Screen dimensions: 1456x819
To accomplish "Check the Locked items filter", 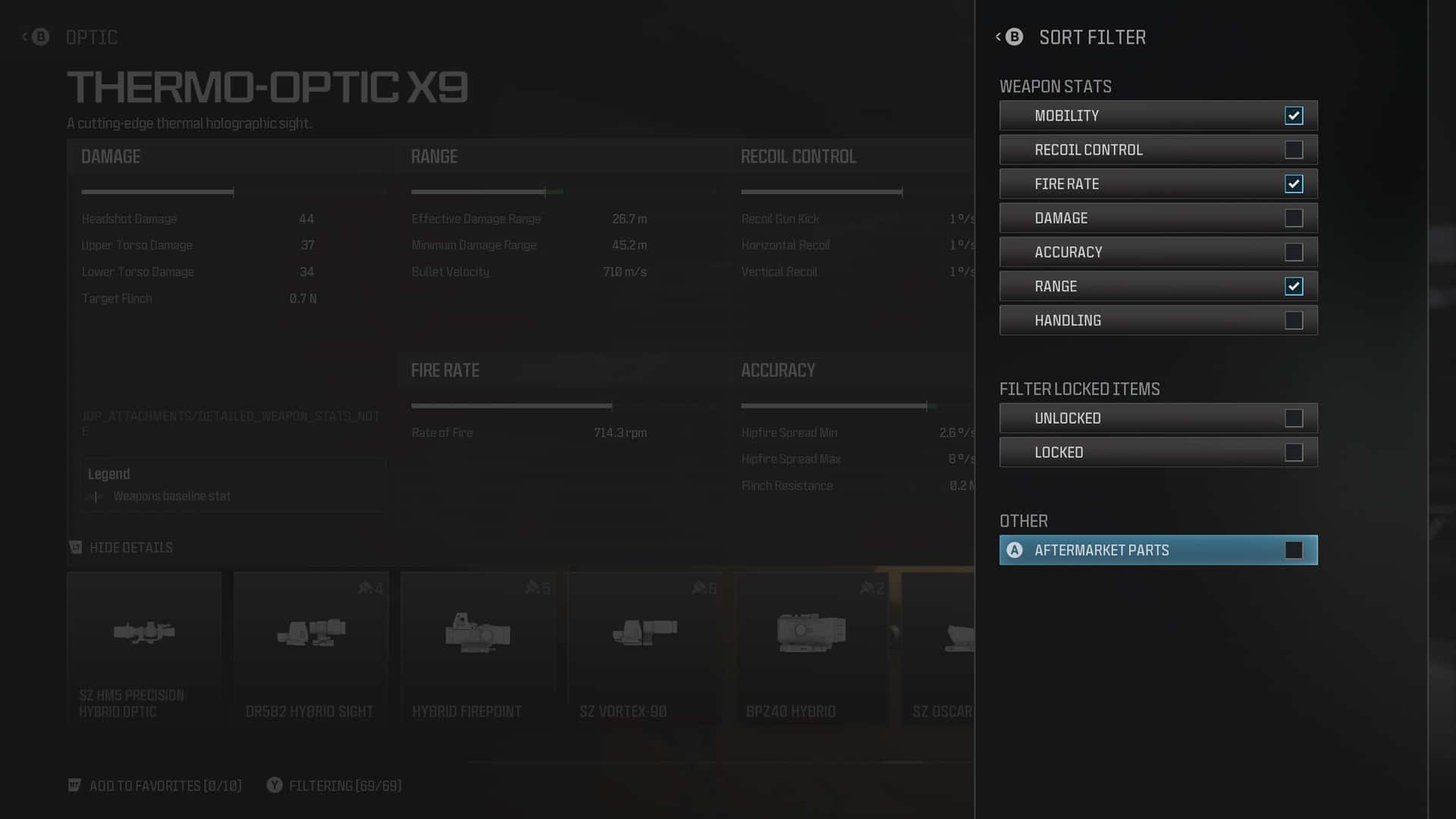I will point(1294,453).
